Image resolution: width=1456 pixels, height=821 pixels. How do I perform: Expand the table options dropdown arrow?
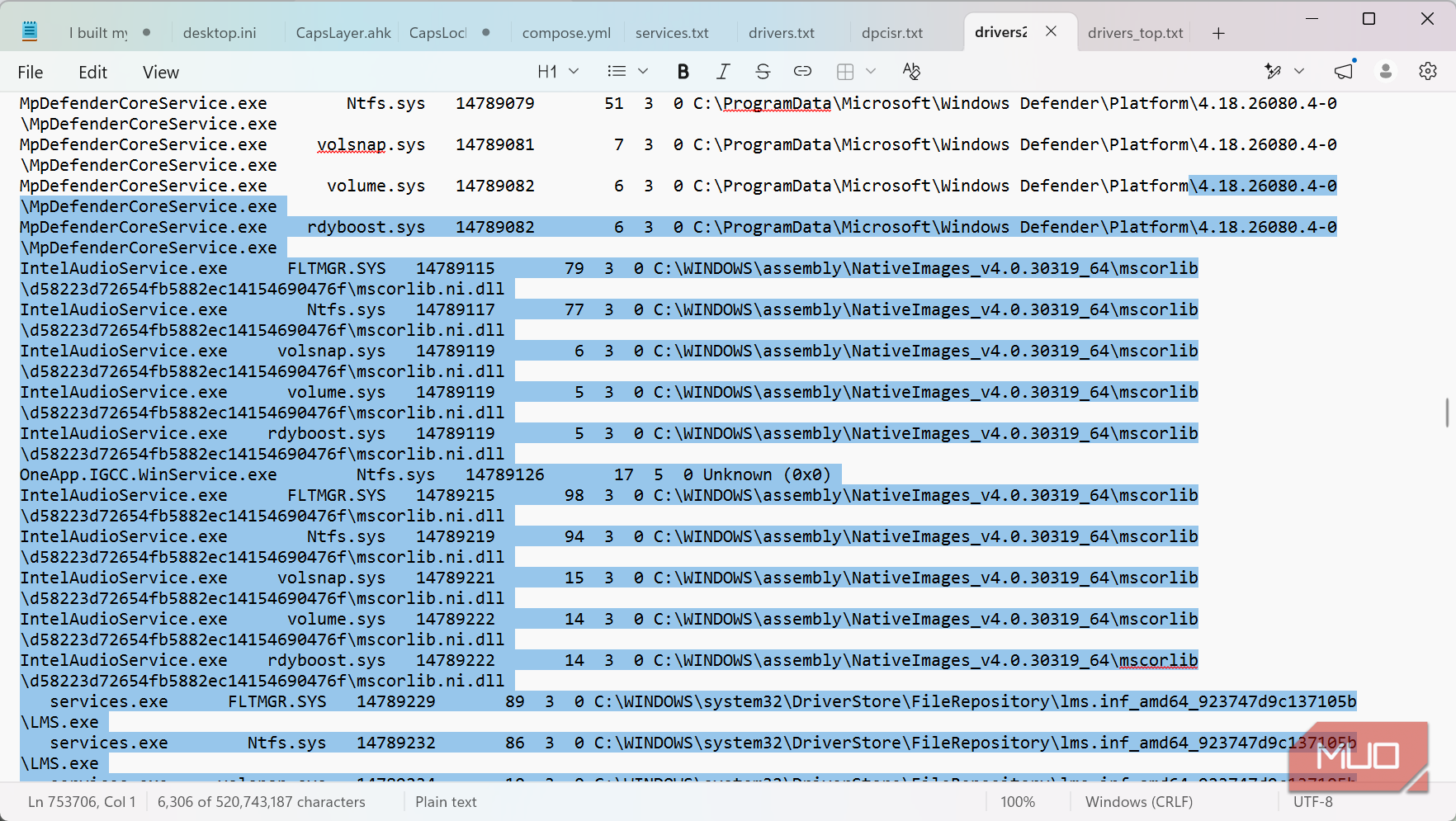point(871,72)
